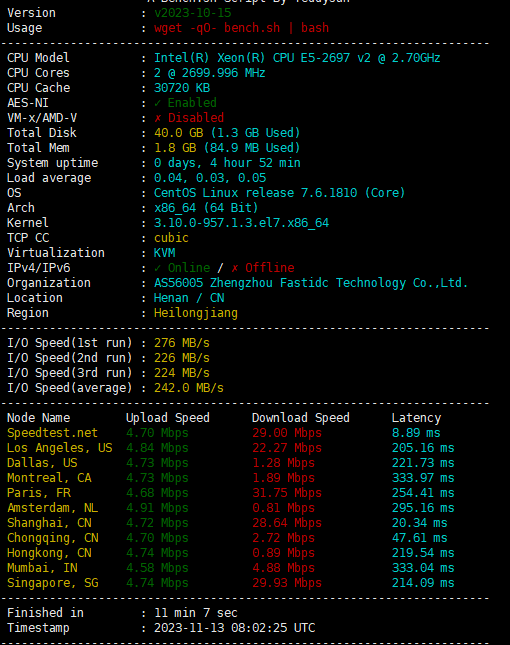The image size is (510, 645).
Task: Click Speedtest.net download speed 29.00 Mbps
Action: [287, 433]
